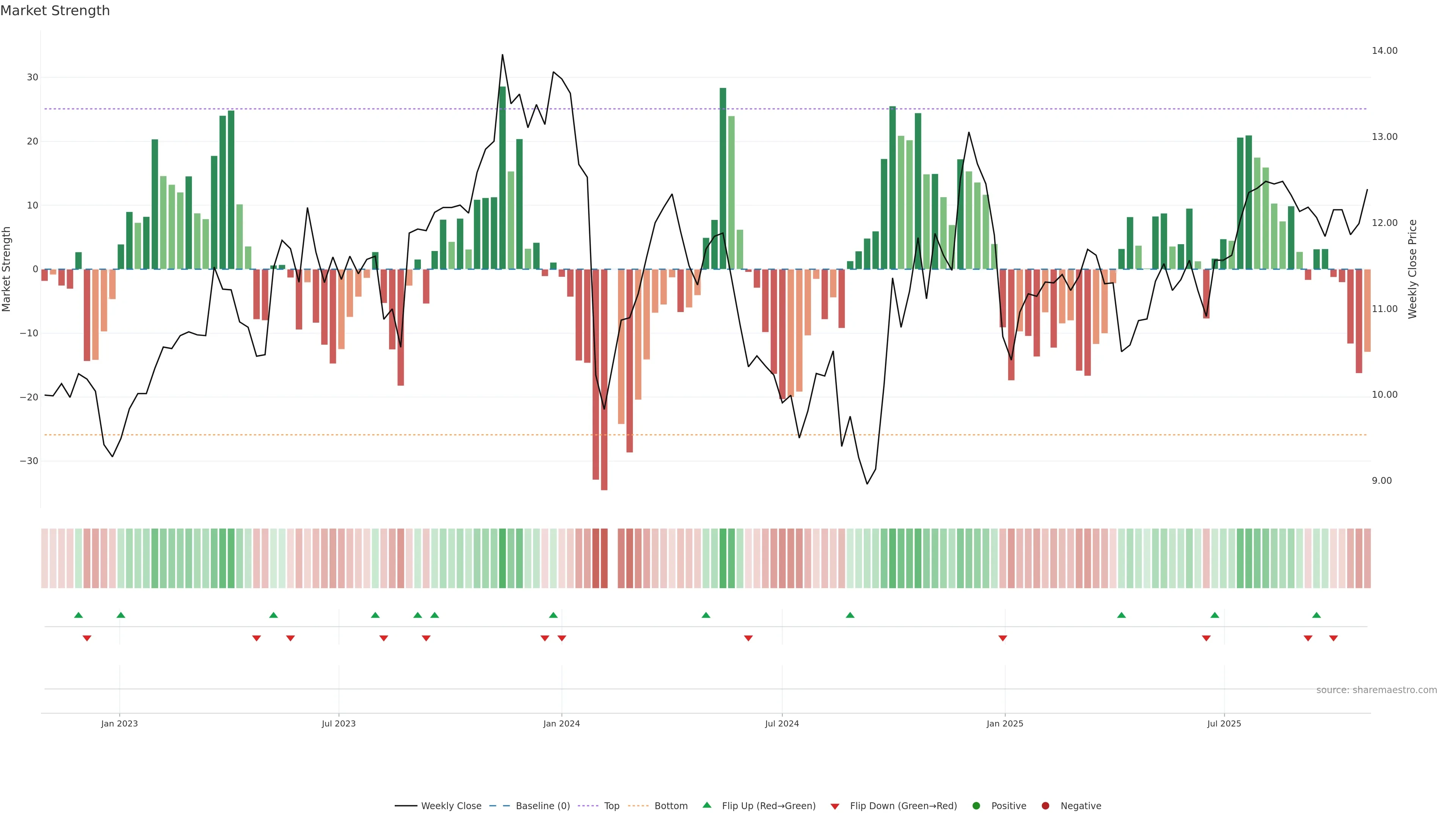Click the Flip Up green triangle legend icon
This screenshot has height=819, width=1456.
(x=706, y=805)
